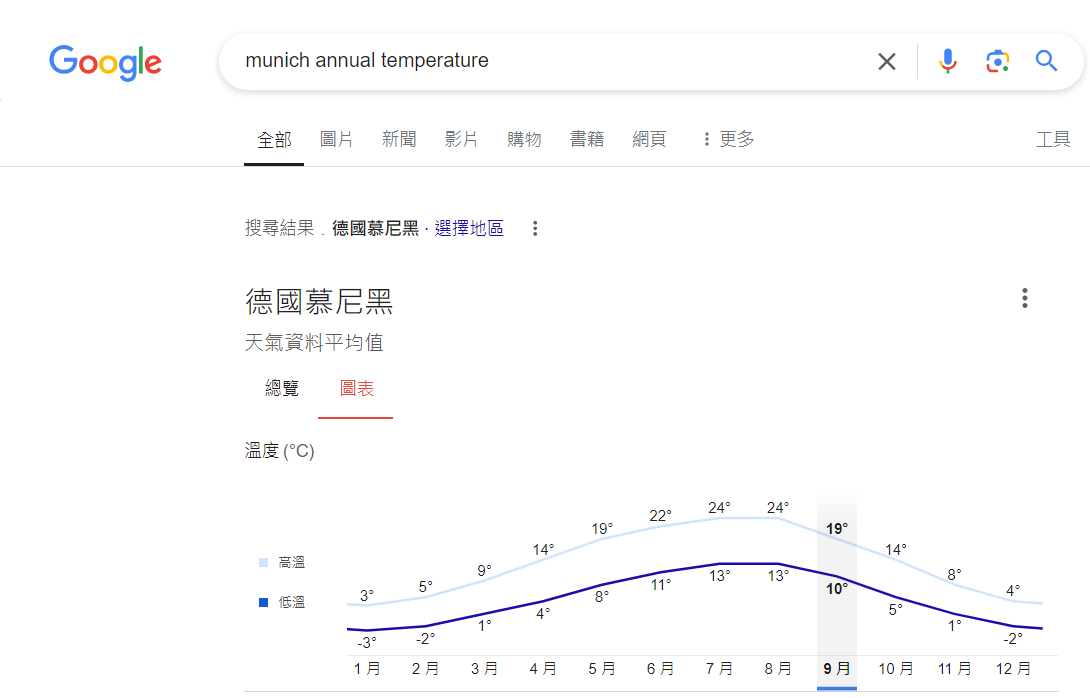Start voice search with microphone icon

click(947, 62)
